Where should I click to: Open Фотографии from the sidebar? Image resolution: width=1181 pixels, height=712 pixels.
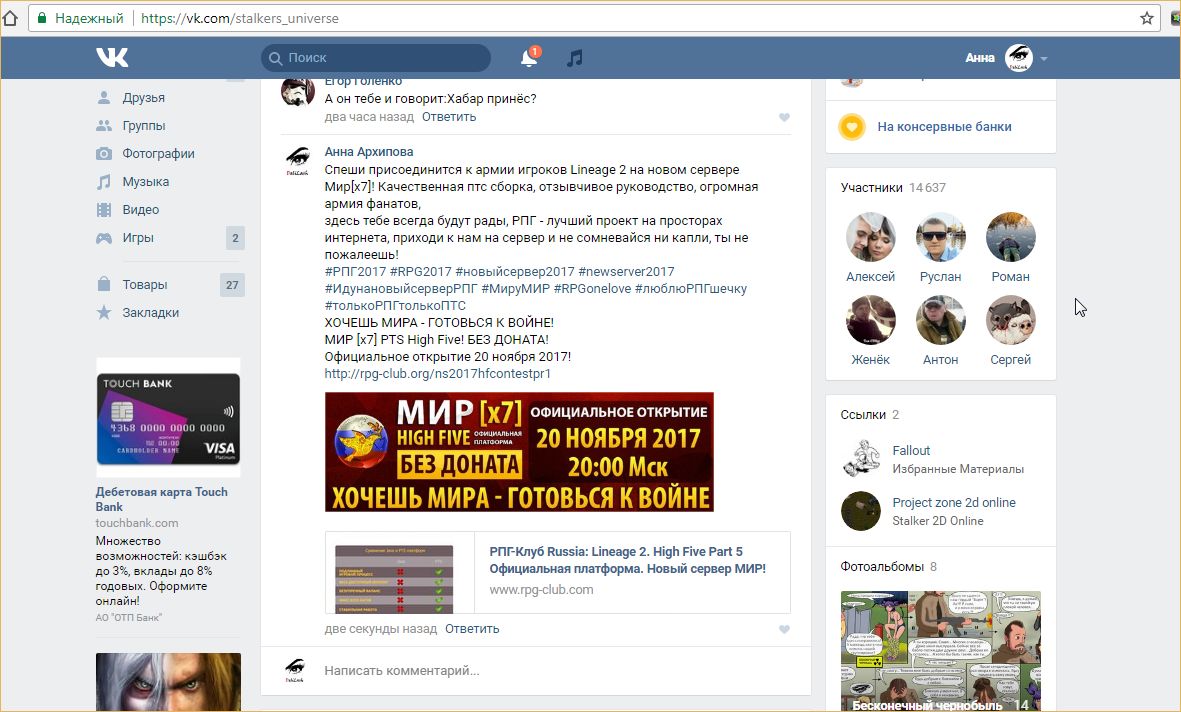[158, 154]
